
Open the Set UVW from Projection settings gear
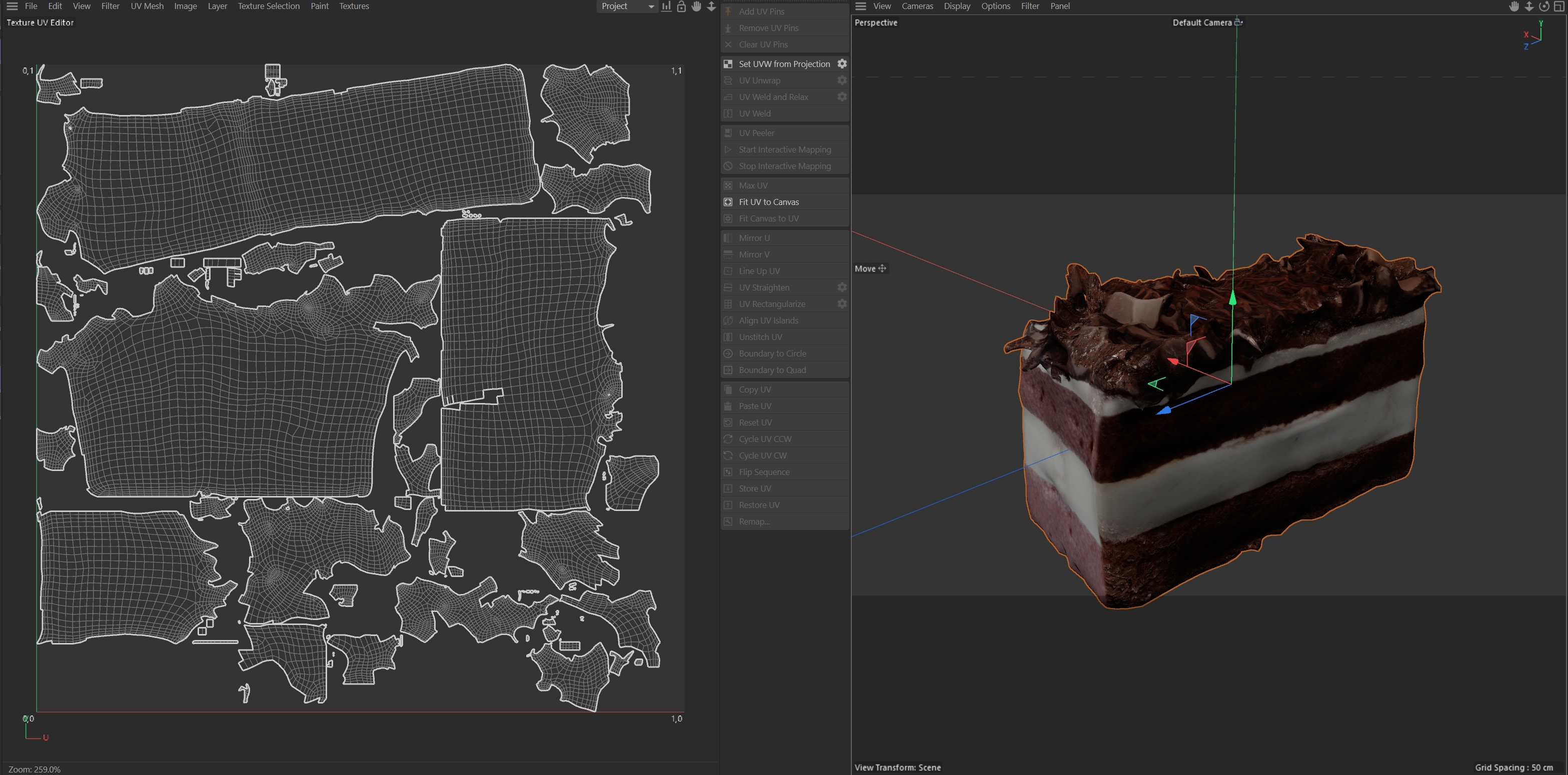(x=842, y=64)
